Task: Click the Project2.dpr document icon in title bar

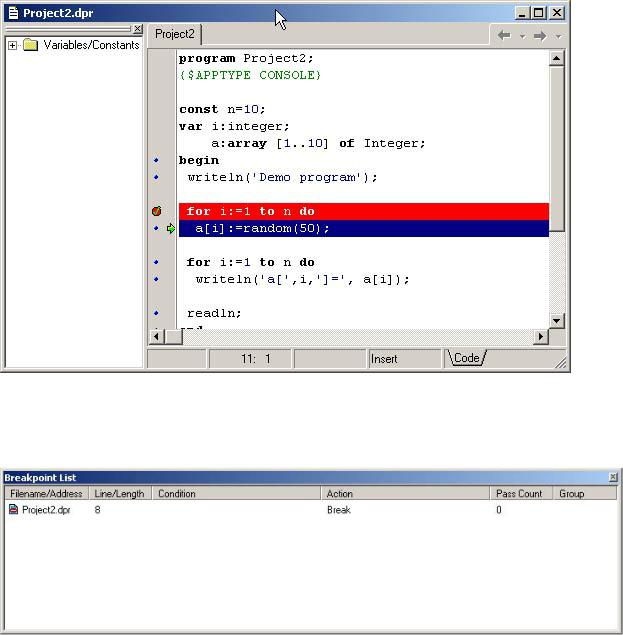Action: pyautogui.click(x=13, y=13)
